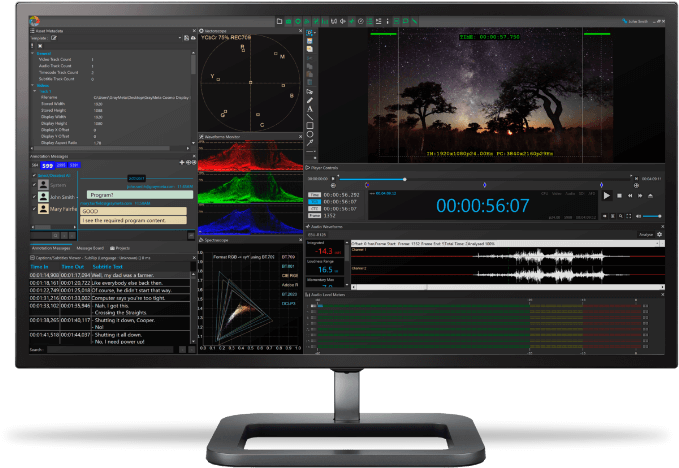Click the edit template pencil icon
679x468 pixels.
54,38
